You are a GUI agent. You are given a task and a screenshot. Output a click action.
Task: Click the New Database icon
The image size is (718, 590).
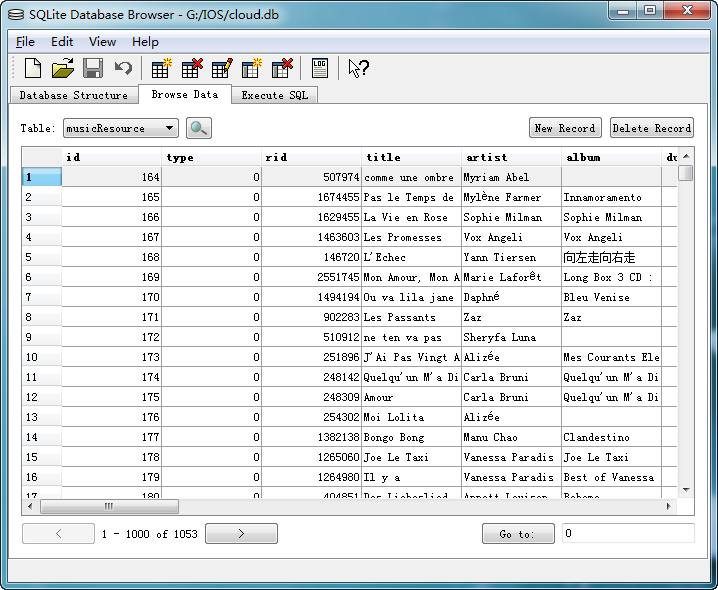coord(33,68)
